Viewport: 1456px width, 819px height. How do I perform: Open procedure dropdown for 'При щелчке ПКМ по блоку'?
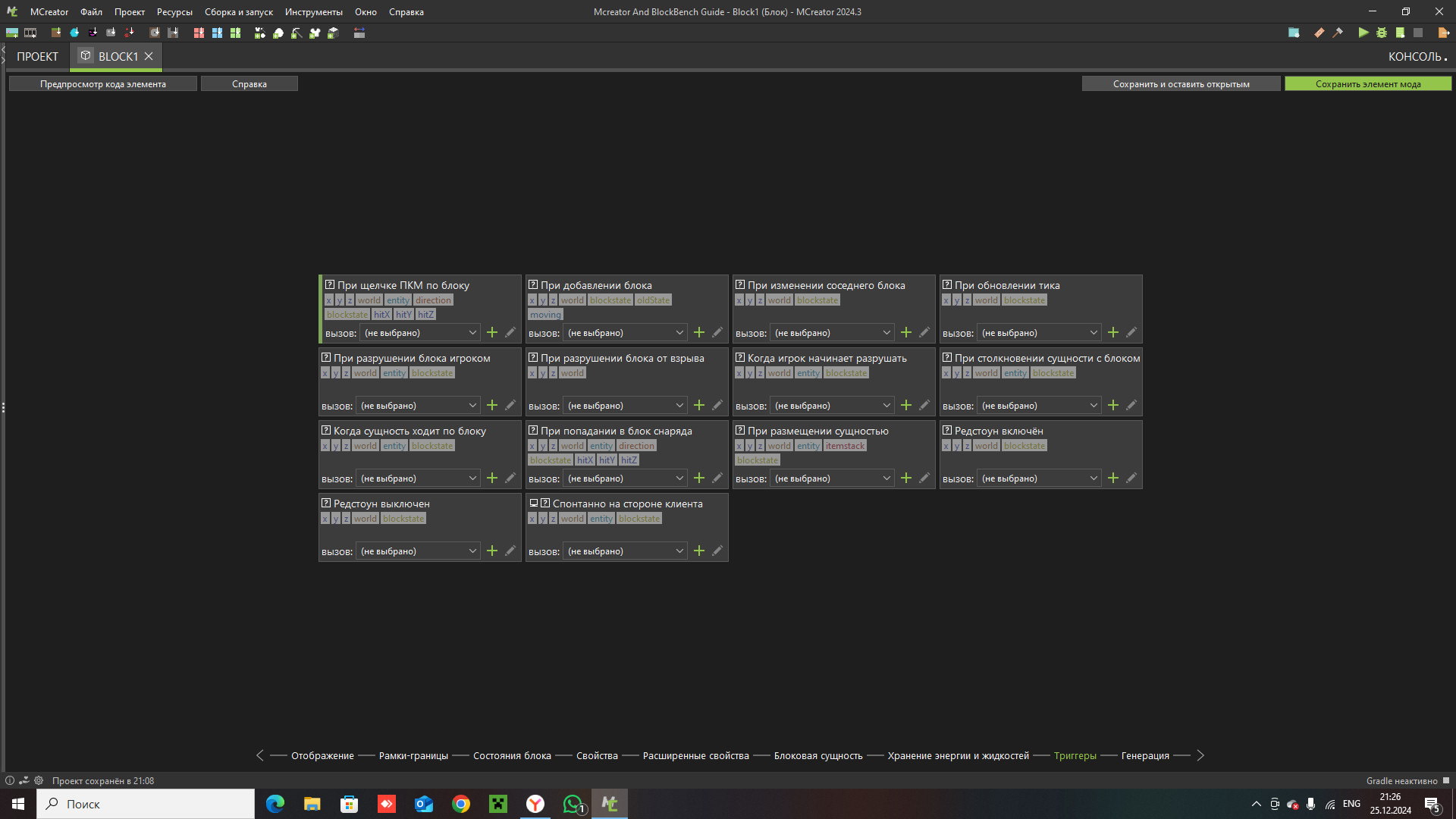point(420,332)
